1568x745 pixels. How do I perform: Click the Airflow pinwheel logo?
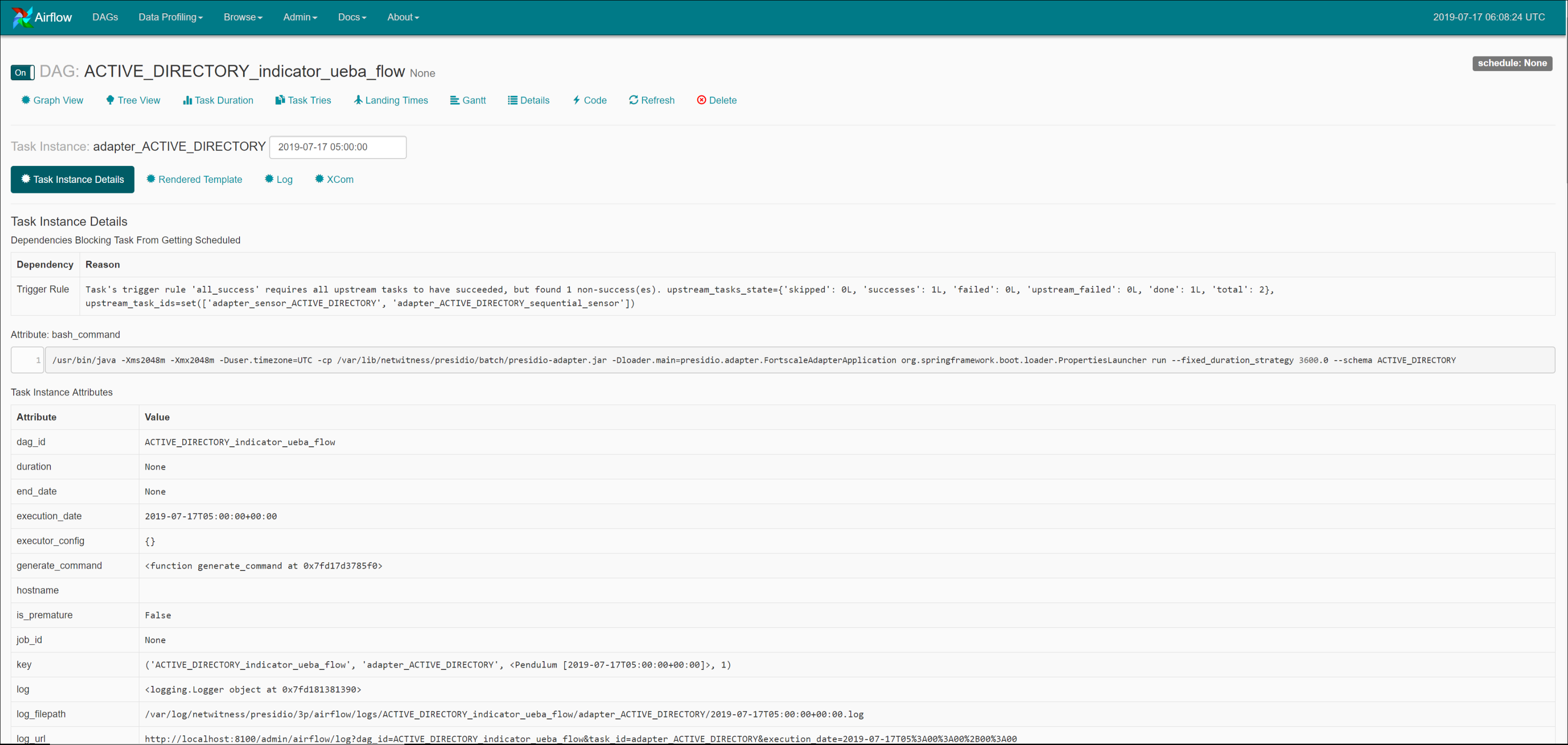coord(22,17)
